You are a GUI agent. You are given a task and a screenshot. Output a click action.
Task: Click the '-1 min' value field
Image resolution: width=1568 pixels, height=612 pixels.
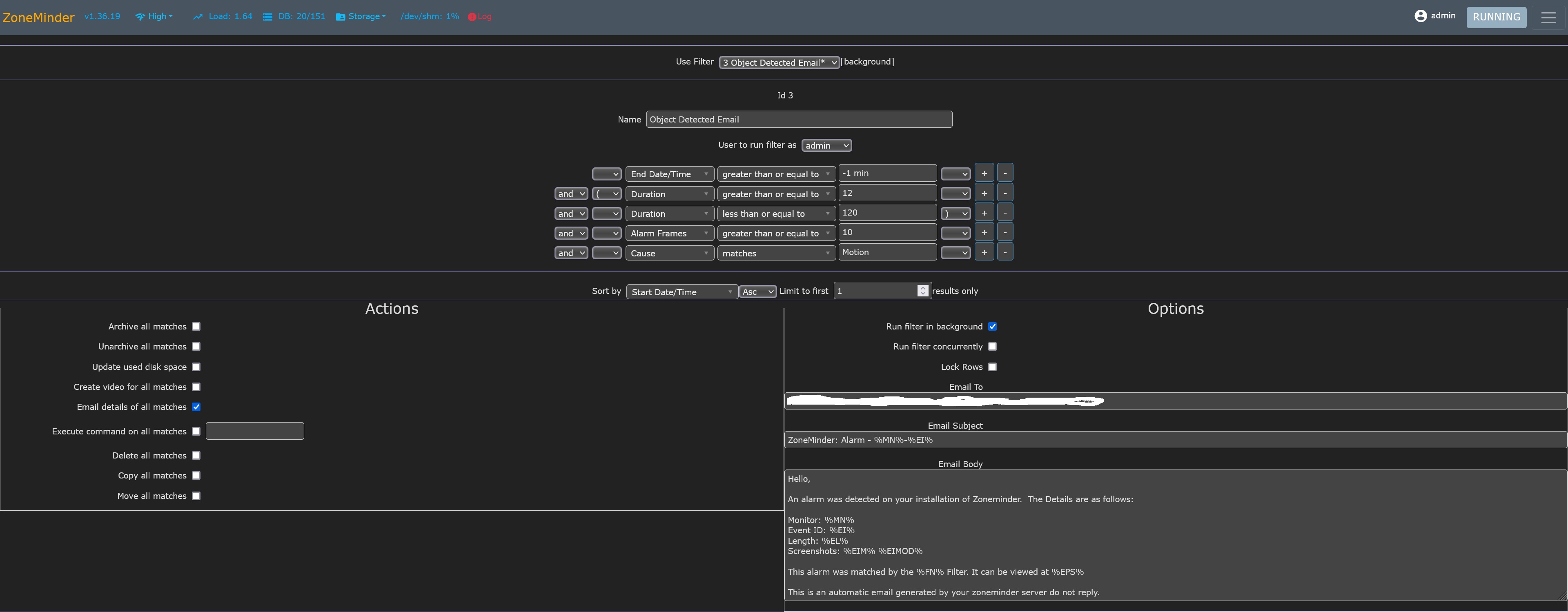click(x=887, y=174)
